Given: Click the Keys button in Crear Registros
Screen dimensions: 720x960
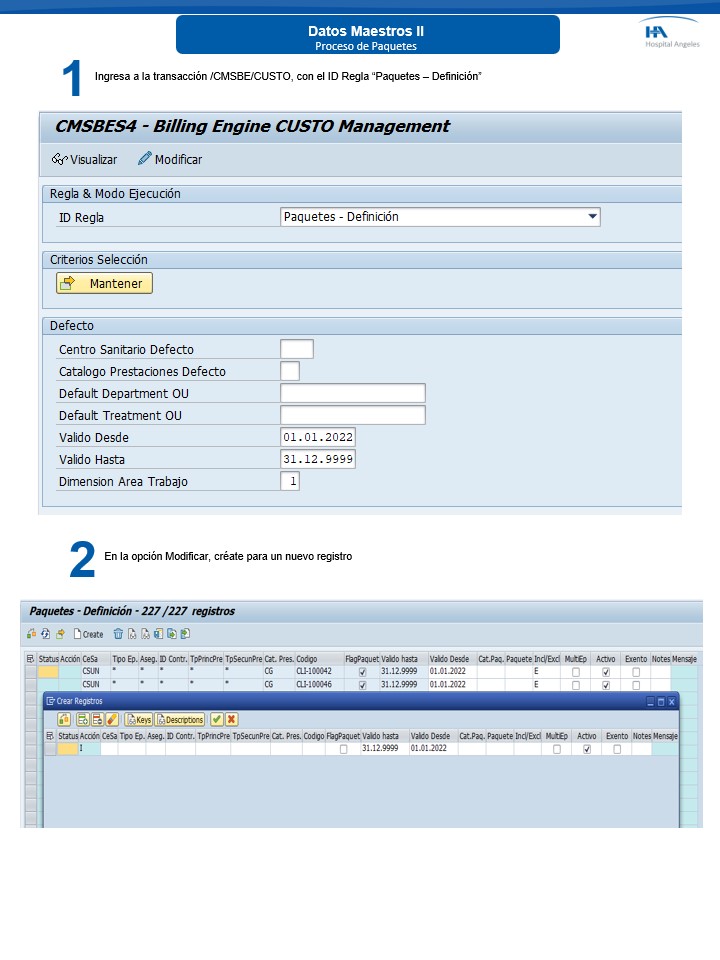Looking at the screenshot, I should tap(138, 719).
